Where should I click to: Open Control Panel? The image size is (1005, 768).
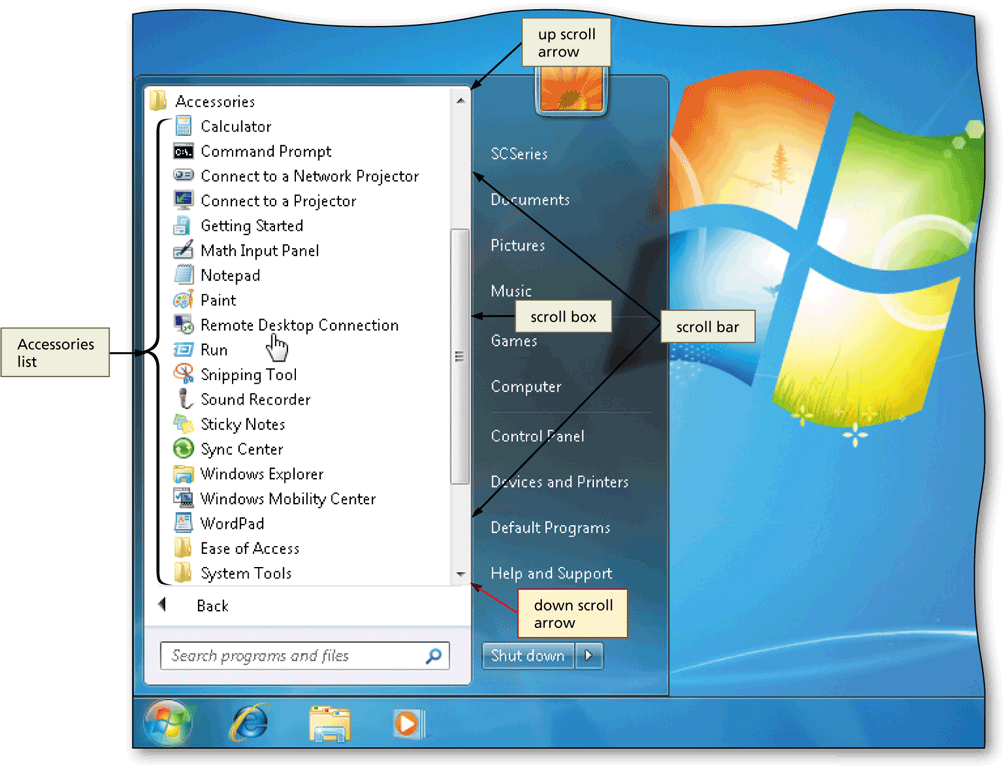click(x=538, y=437)
